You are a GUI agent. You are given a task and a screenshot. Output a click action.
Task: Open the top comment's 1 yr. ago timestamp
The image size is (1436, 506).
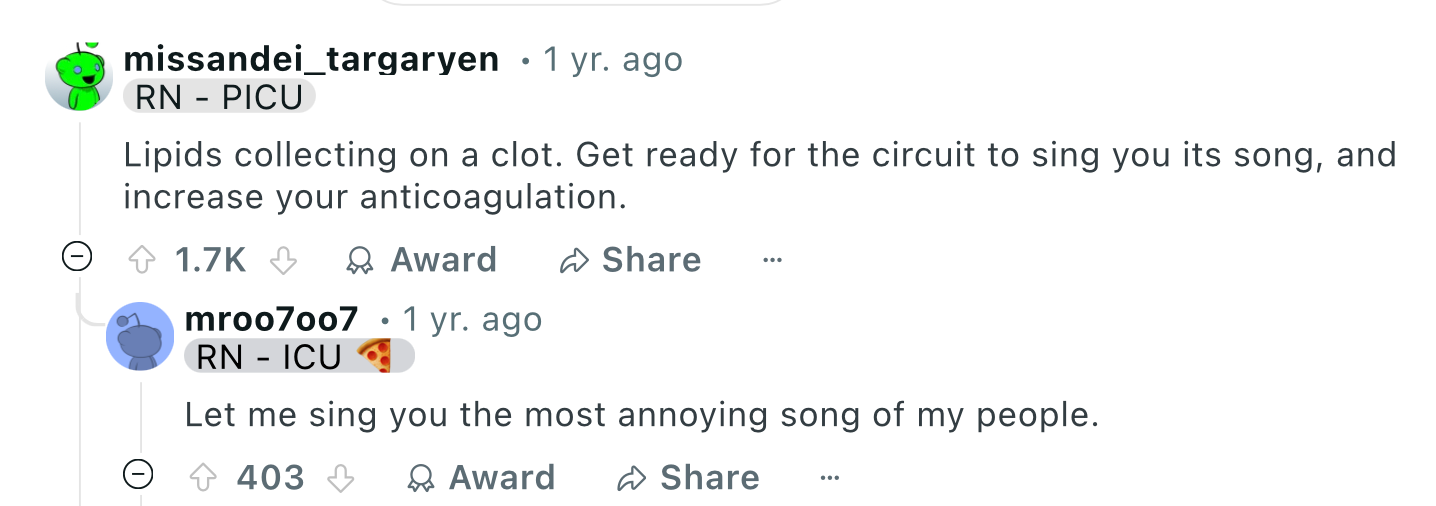[613, 60]
